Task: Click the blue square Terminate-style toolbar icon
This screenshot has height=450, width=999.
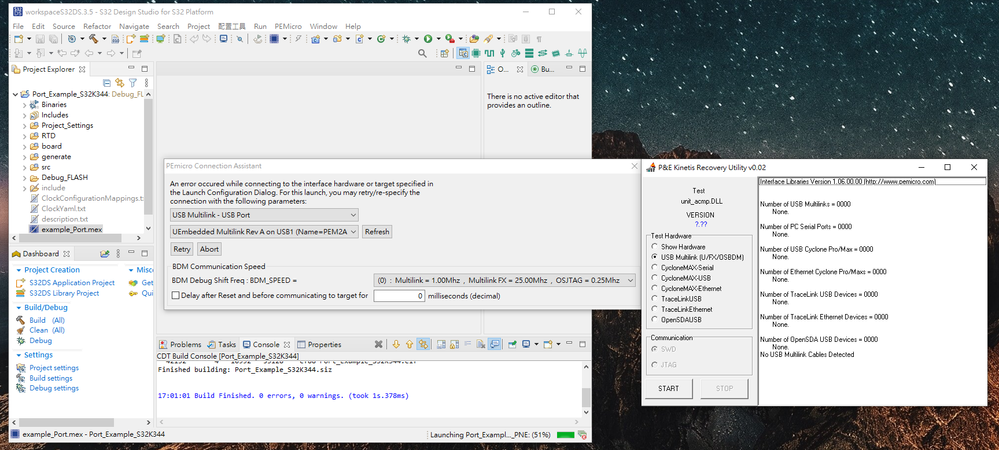Action: point(274,39)
